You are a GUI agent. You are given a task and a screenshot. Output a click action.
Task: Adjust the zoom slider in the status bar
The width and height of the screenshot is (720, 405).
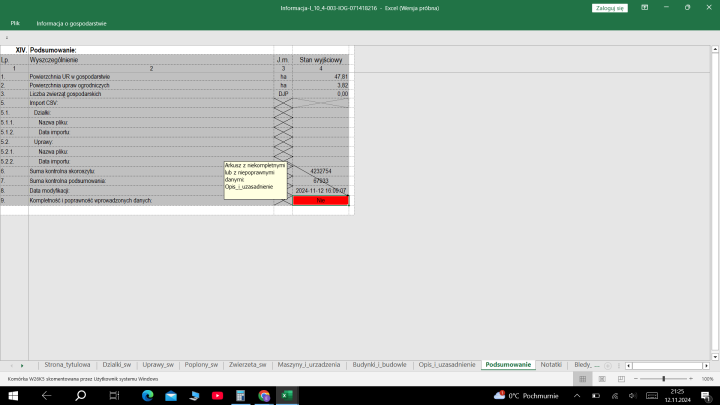click(663, 379)
